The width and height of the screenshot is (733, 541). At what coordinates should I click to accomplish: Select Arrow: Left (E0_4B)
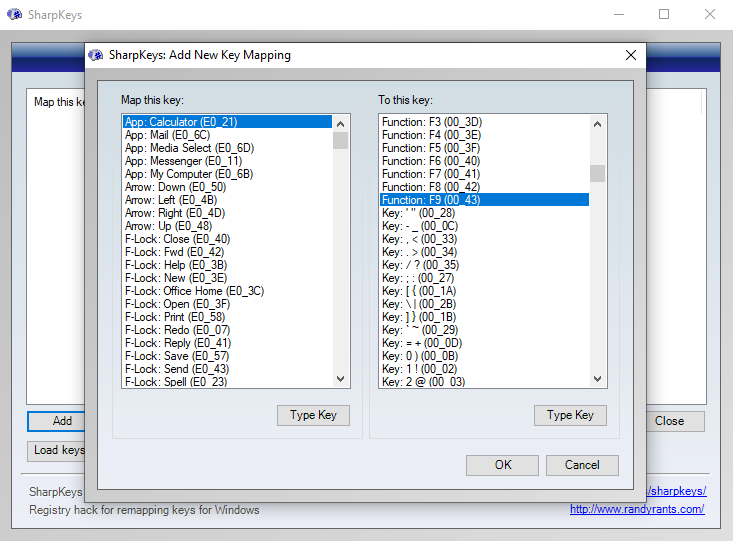(x=228, y=200)
